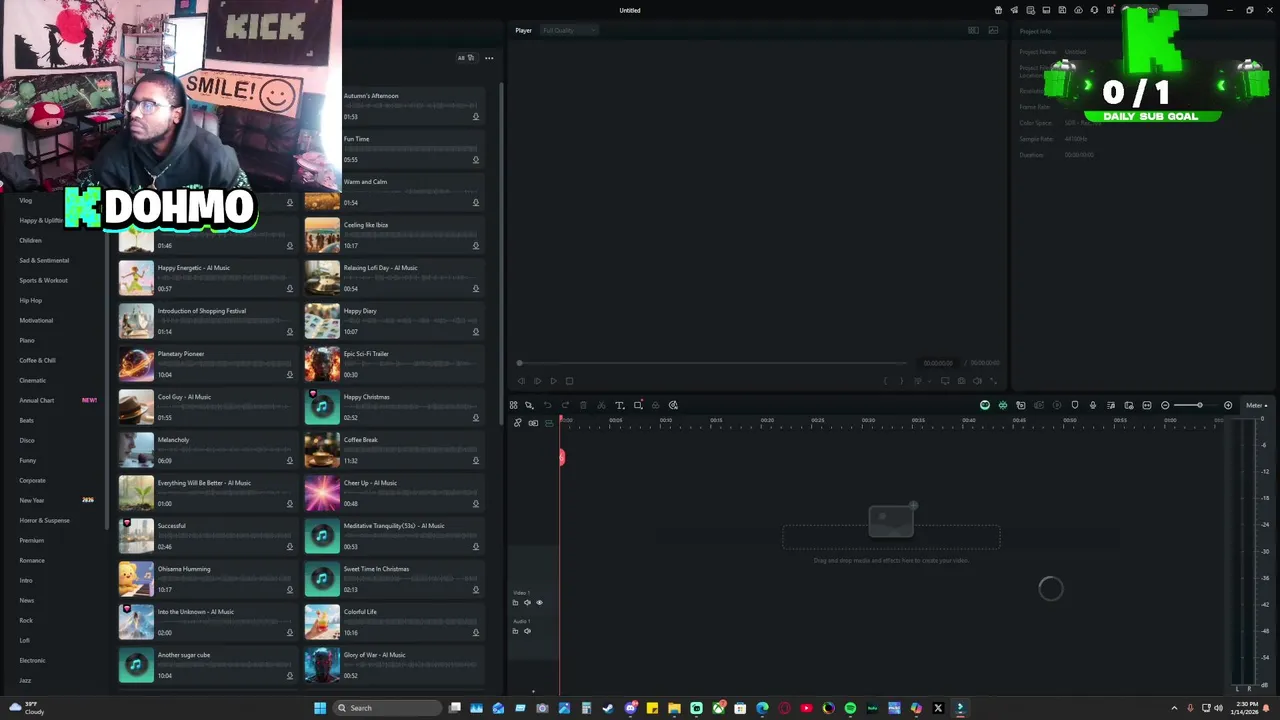Select the Happy Christmas track thumbnail
Image resolution: width=1280 pixels, height=720 pixels.
[x=322, y=407]
